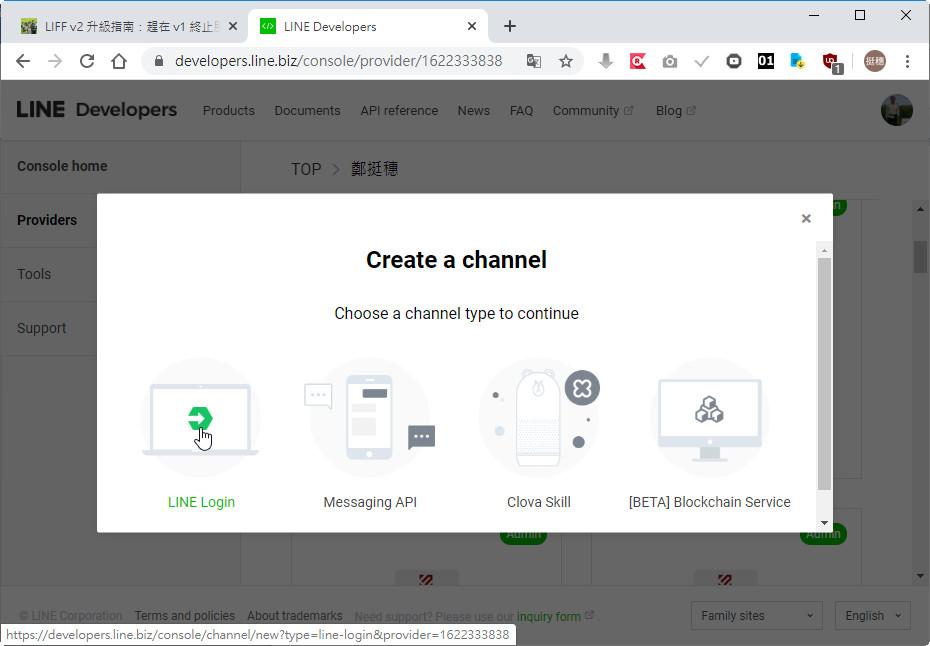Bookmark this page with the star icon
Viewport: 930px width, 646px height.
(x=566, y=61)
